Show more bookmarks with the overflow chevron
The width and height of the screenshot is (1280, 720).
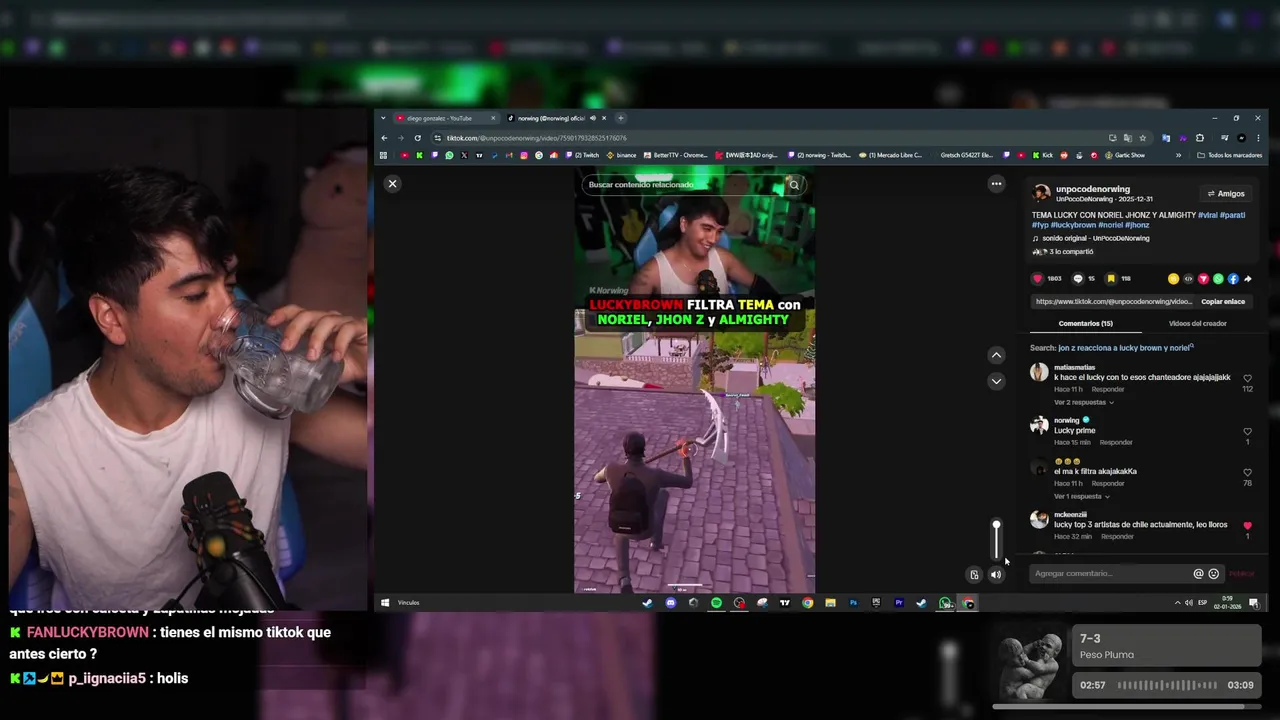[x=1178, y=155]
